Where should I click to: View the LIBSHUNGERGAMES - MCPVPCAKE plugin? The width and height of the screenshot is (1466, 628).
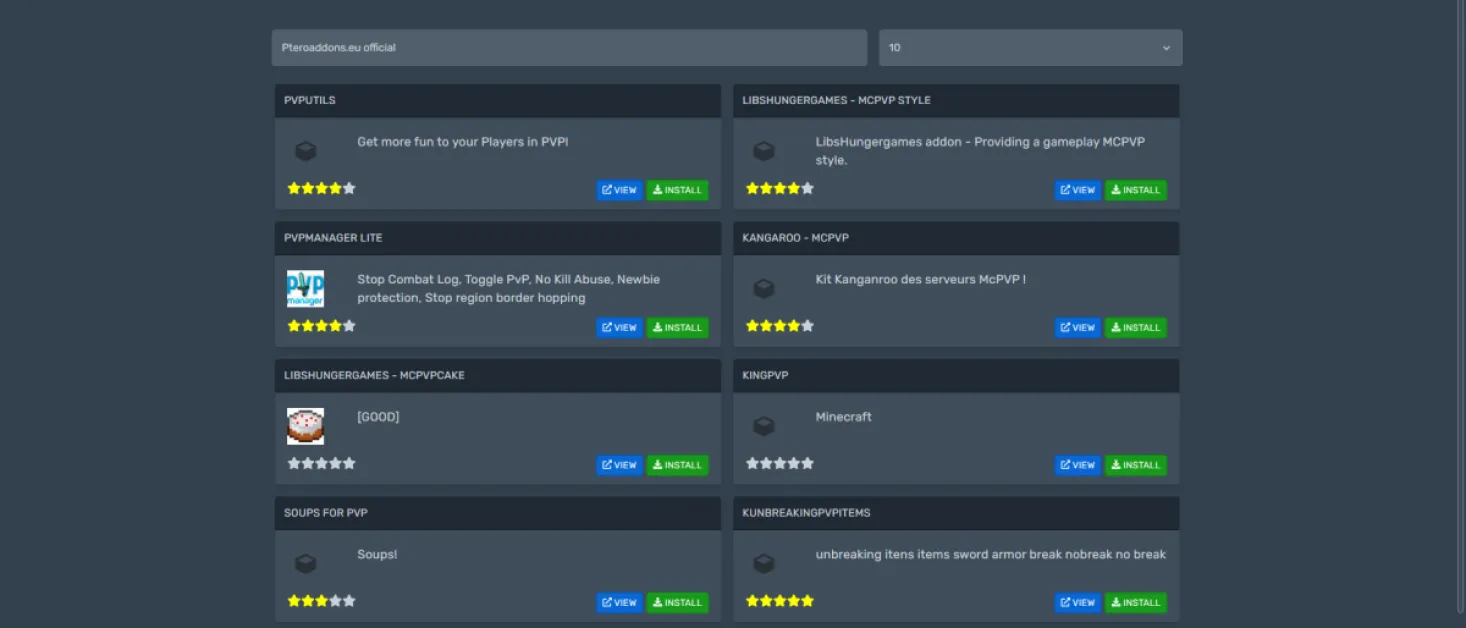(x=620, y=465)
